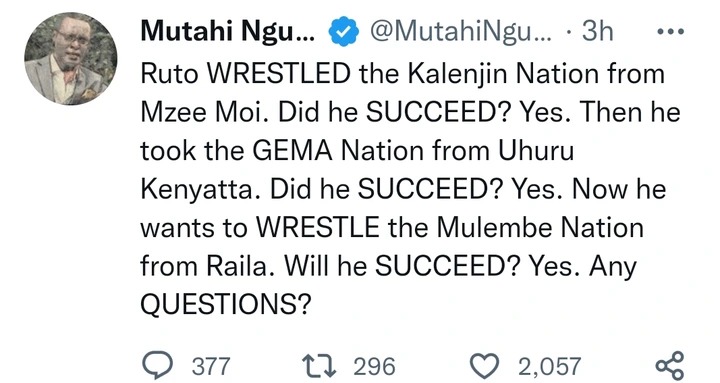Click the text 'Ruto WRESTLED' in the tweet
Screen dimensions: 720x383
pos(246,73)
